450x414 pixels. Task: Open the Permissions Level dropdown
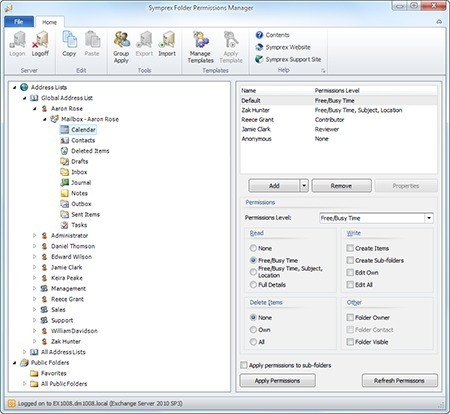pos(429,218)
